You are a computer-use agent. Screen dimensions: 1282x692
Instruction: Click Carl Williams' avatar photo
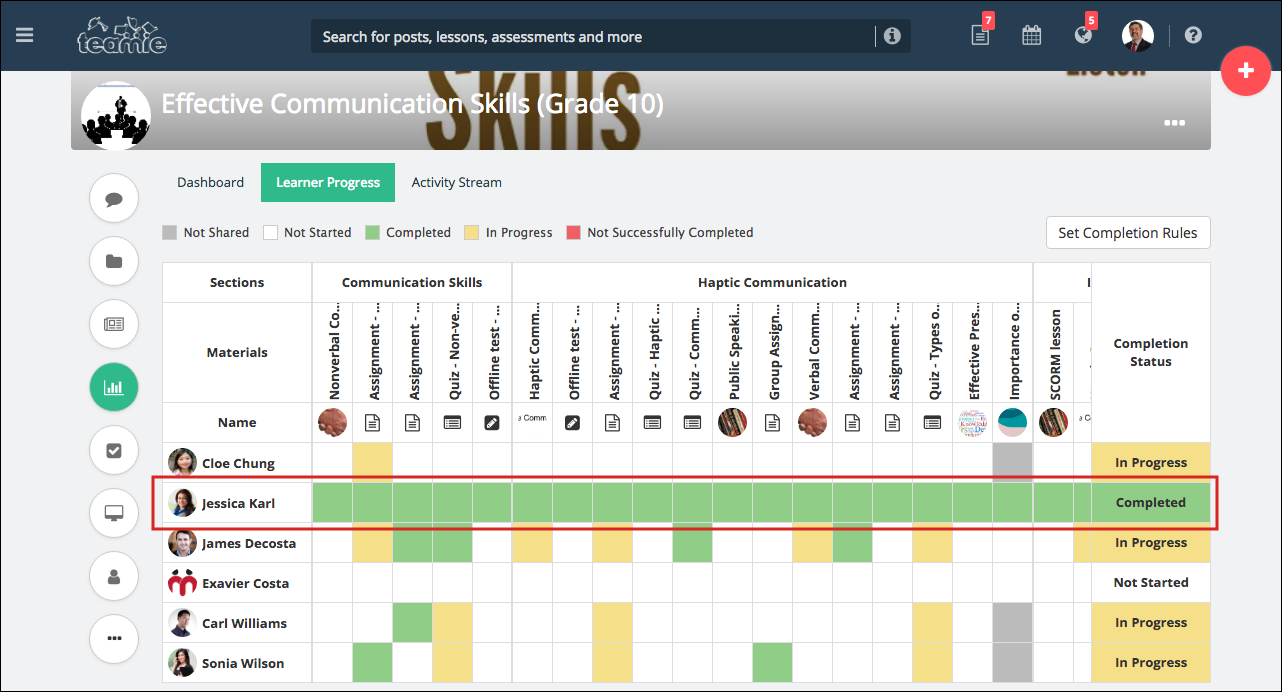tap(182, 622)
